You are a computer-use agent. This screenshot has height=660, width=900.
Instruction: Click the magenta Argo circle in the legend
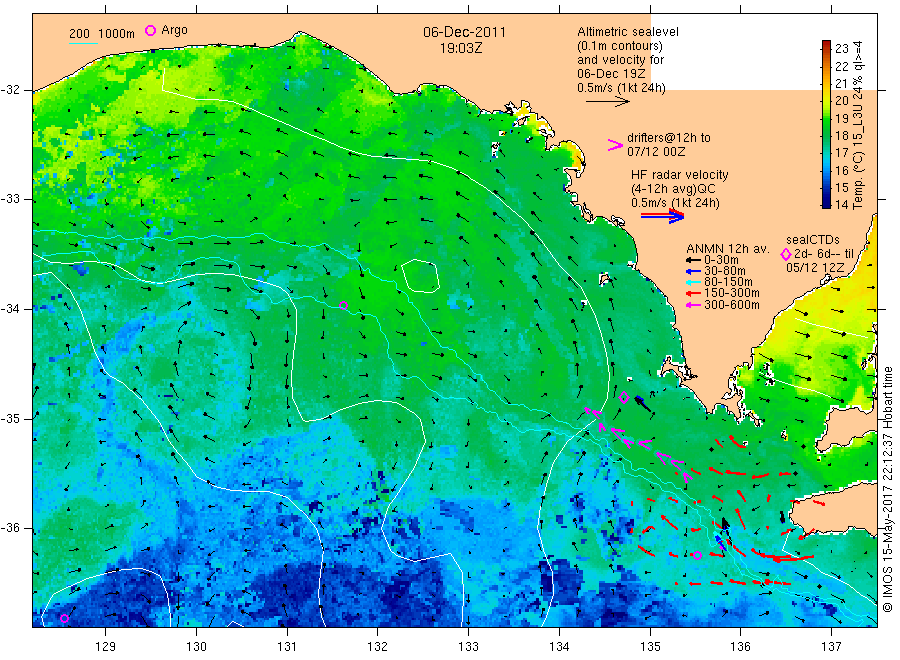[x=150, y=30]
